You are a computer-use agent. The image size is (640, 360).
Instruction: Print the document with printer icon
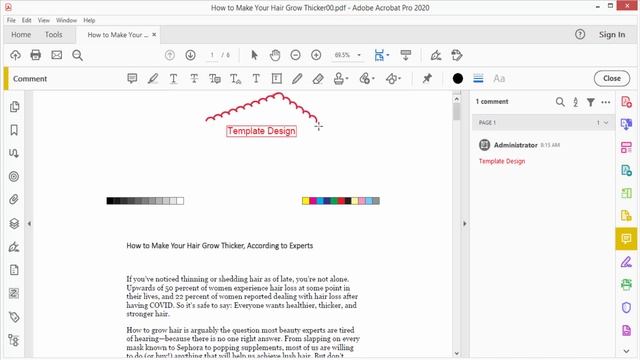[36, 55]
